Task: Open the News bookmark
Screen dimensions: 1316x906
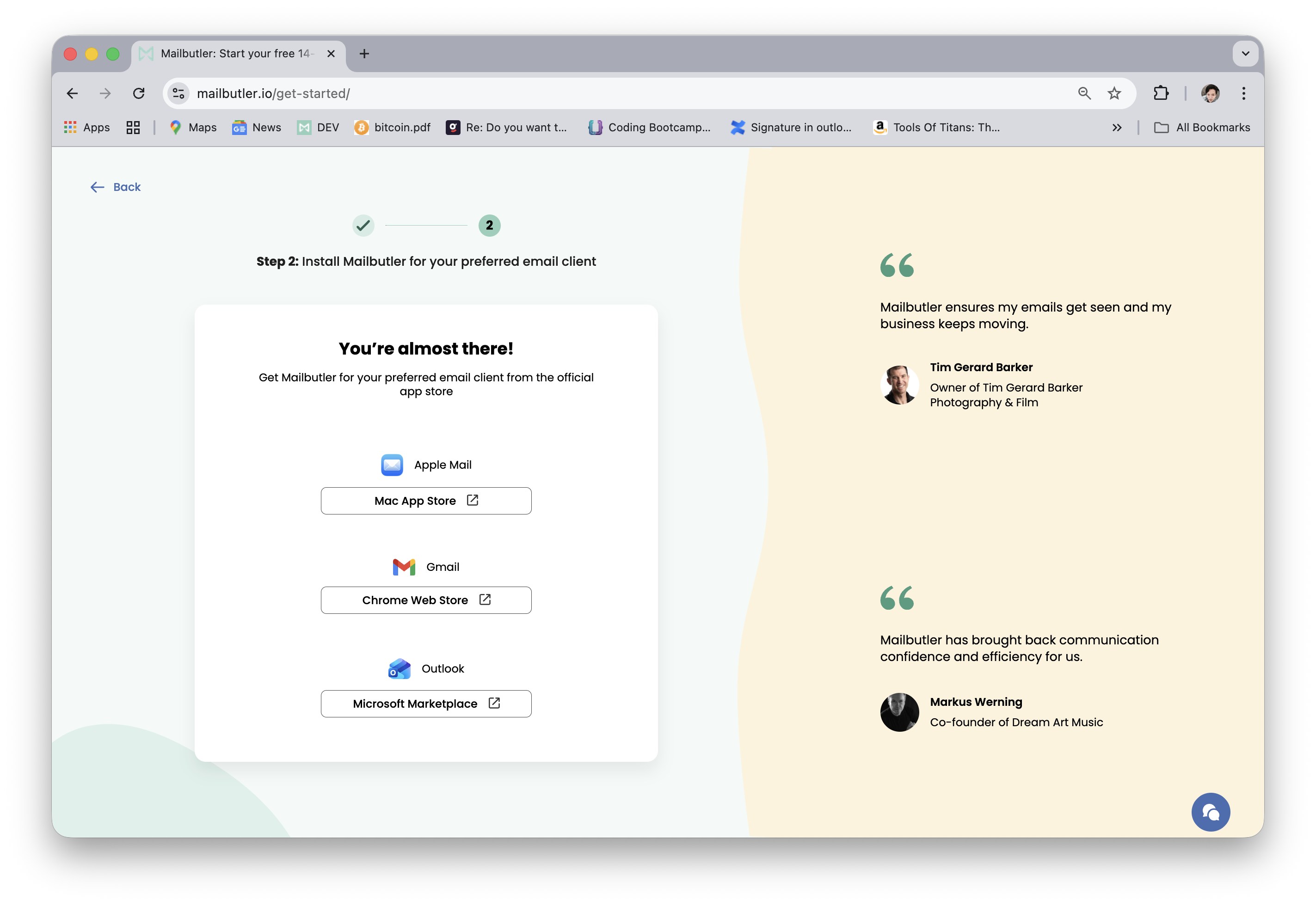Action: [257, 127]
